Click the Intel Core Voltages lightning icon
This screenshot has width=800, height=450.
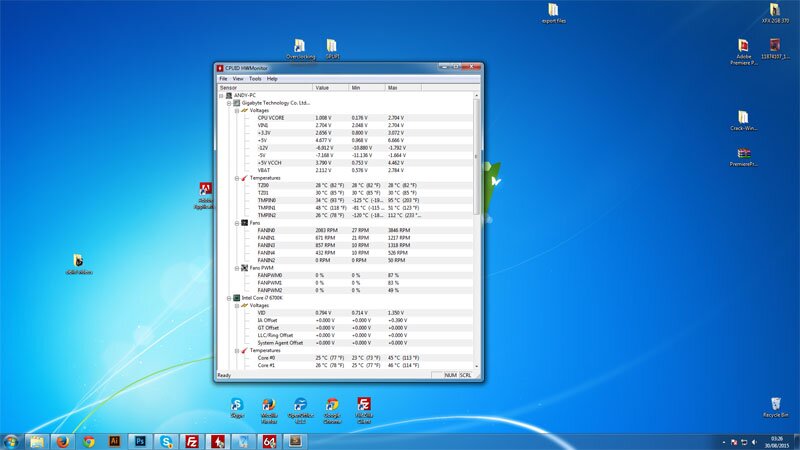click(244, 306)
